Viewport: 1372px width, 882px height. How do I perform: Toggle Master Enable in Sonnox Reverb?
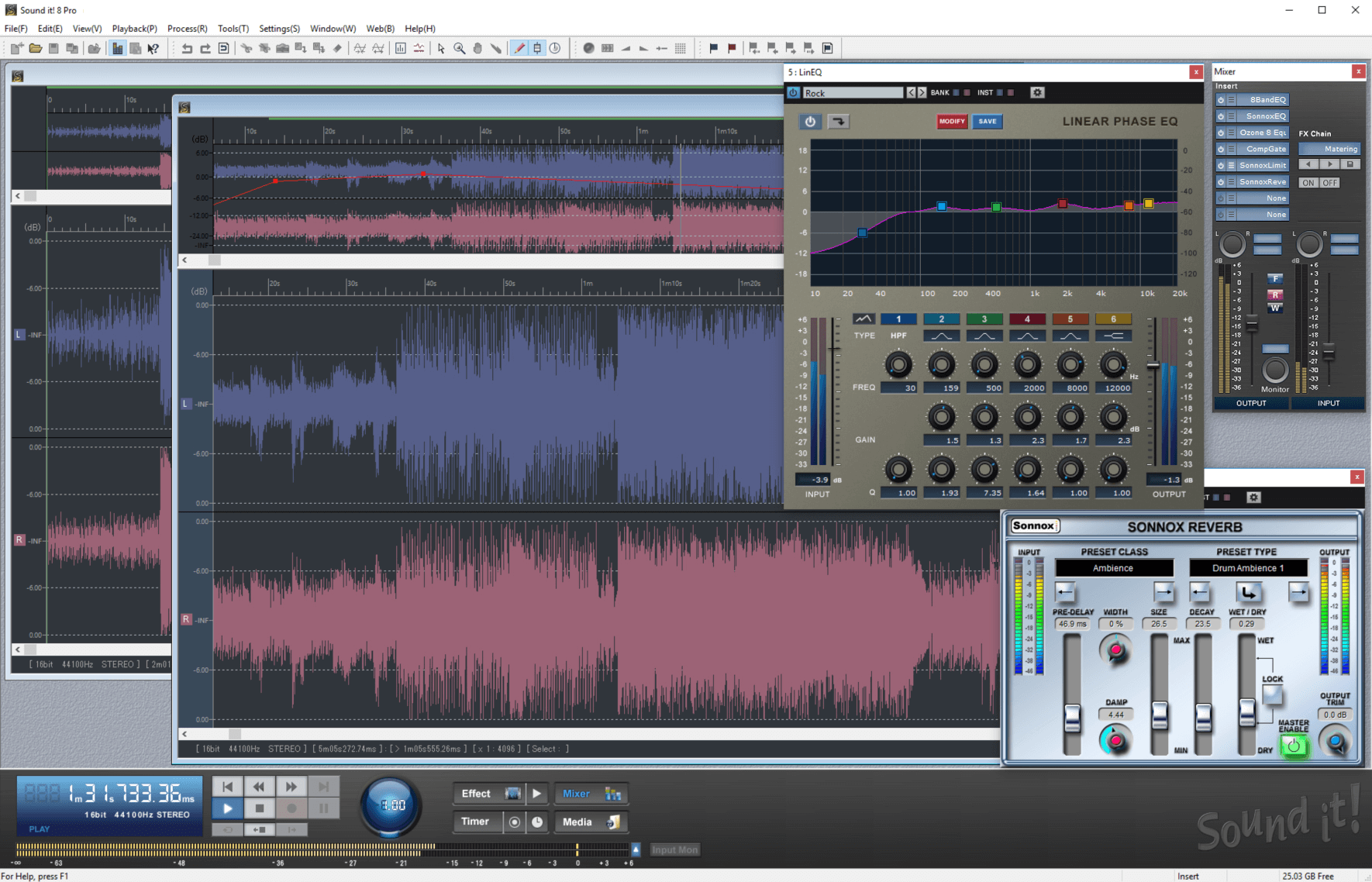(x=1294, y=746)
